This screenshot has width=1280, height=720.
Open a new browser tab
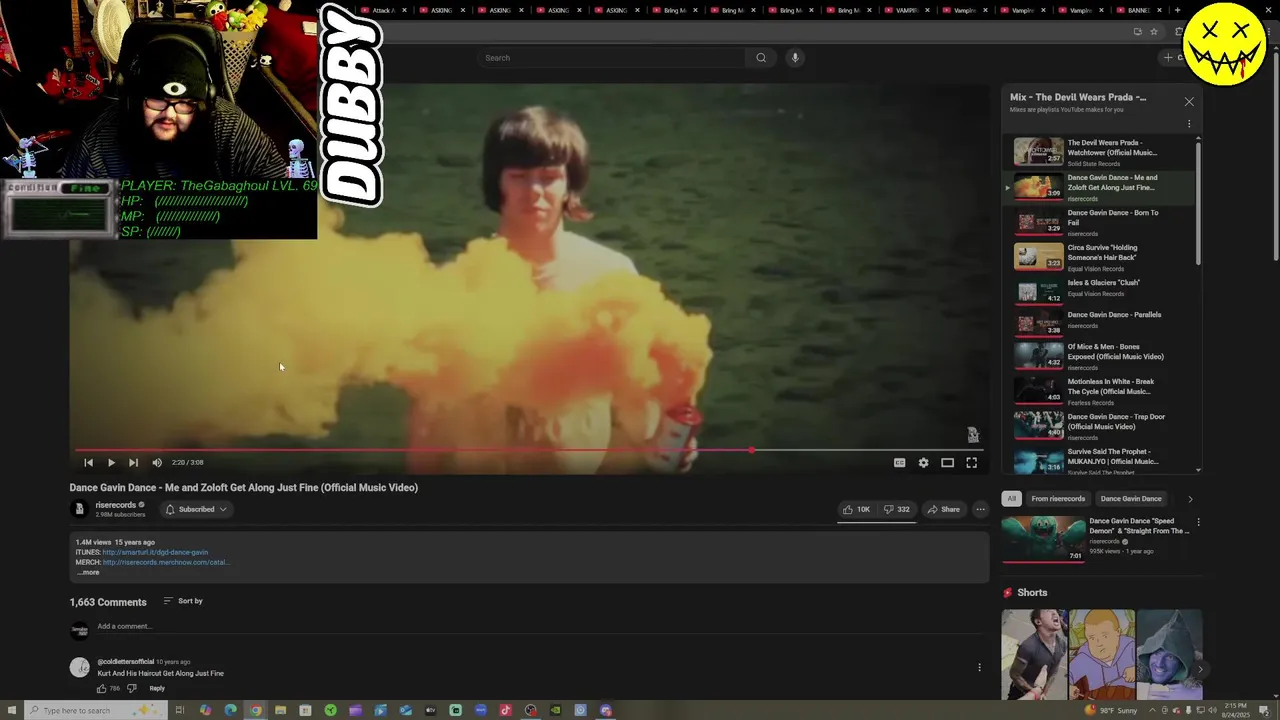pos(1177,10)
